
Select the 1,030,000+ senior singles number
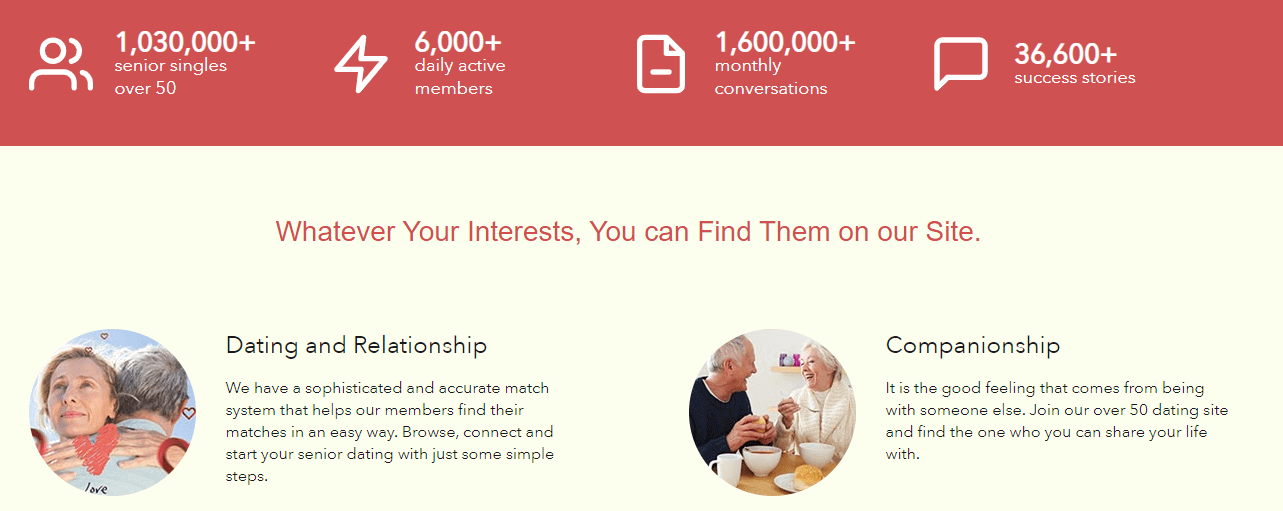click(x=185, y=42)
